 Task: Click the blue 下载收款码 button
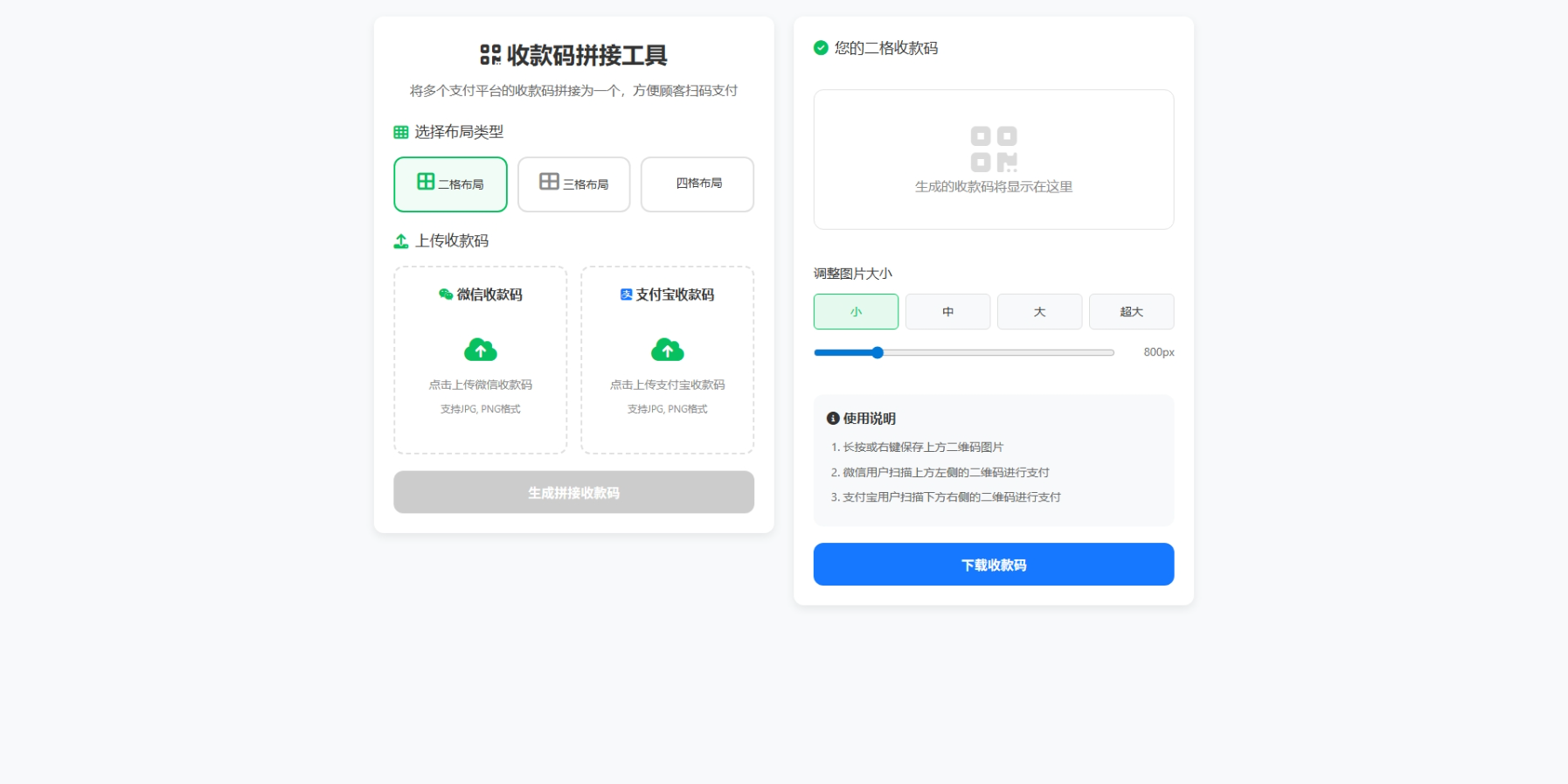pos(994,565)
